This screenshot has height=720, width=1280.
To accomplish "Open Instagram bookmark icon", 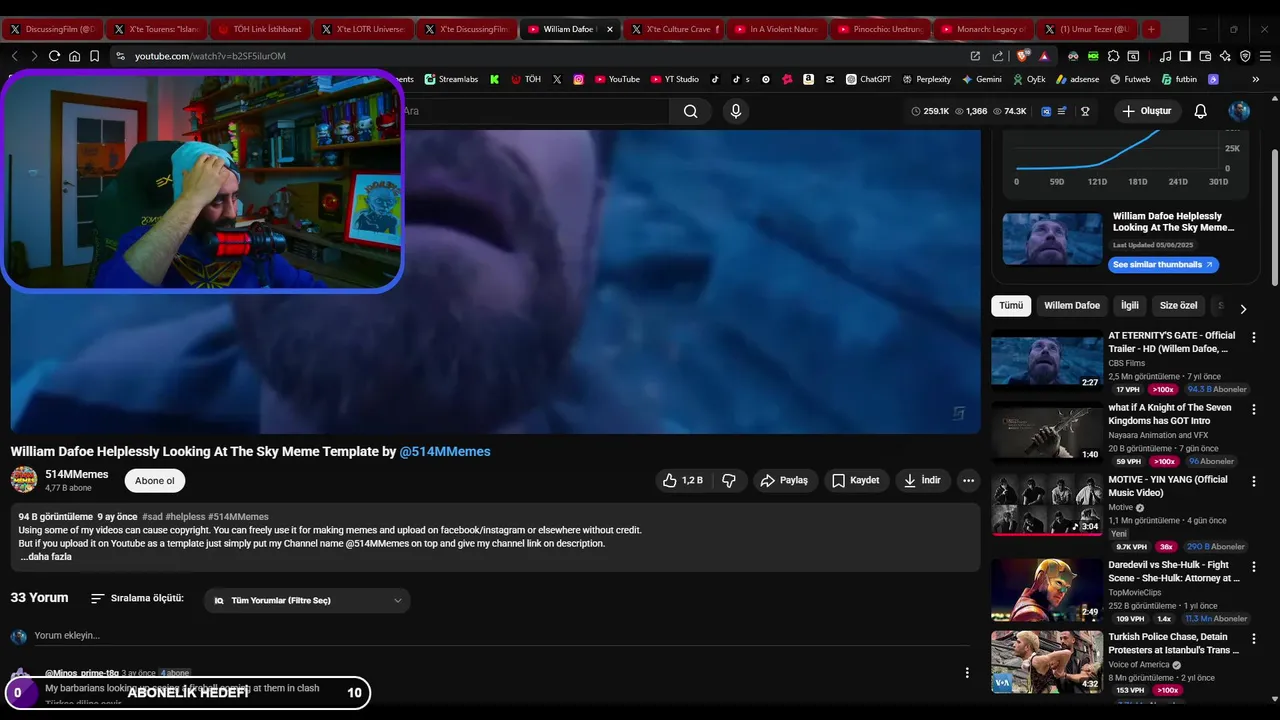I will [578, 79].
